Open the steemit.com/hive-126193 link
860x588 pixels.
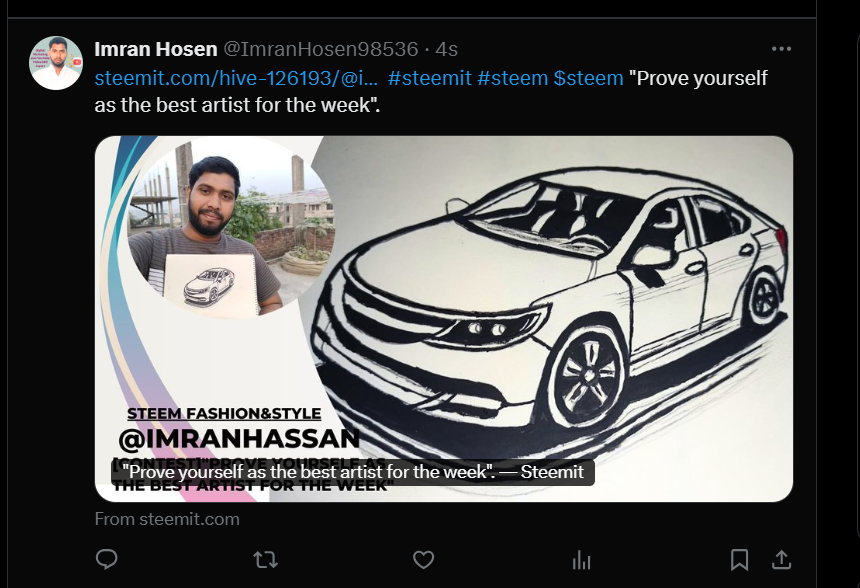pos(236,78)
